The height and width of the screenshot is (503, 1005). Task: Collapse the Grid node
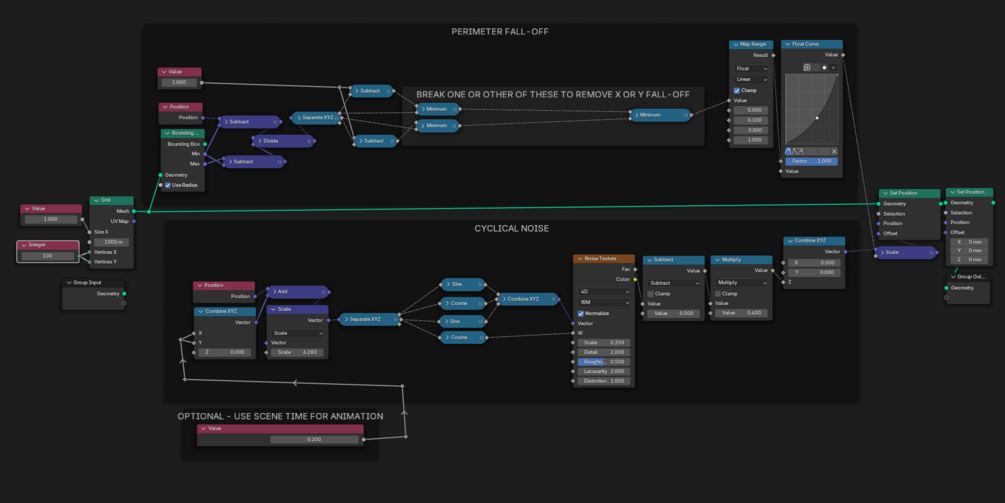tap(96, 200)
